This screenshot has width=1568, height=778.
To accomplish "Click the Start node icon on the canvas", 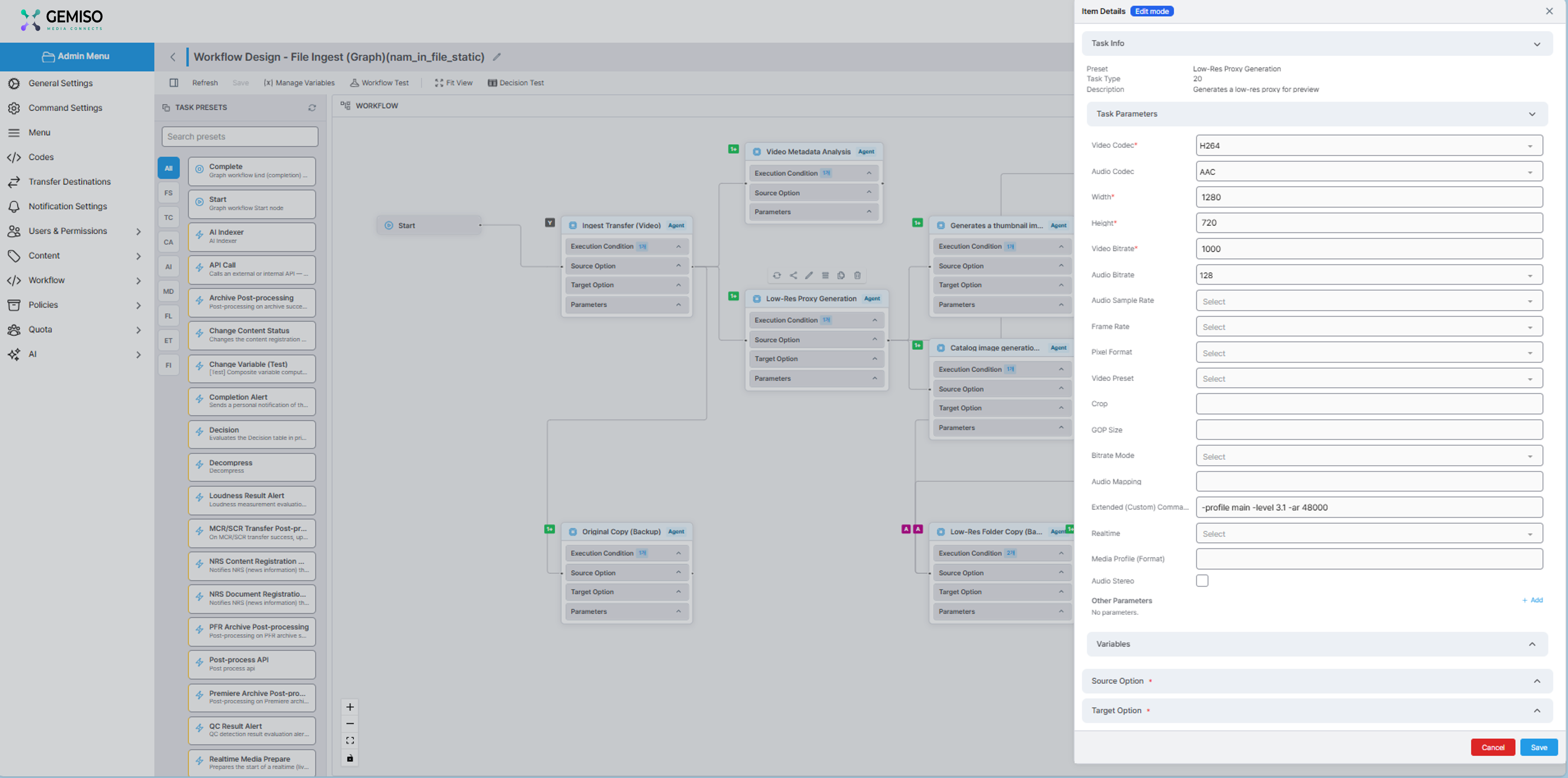I will coord(388,225).
